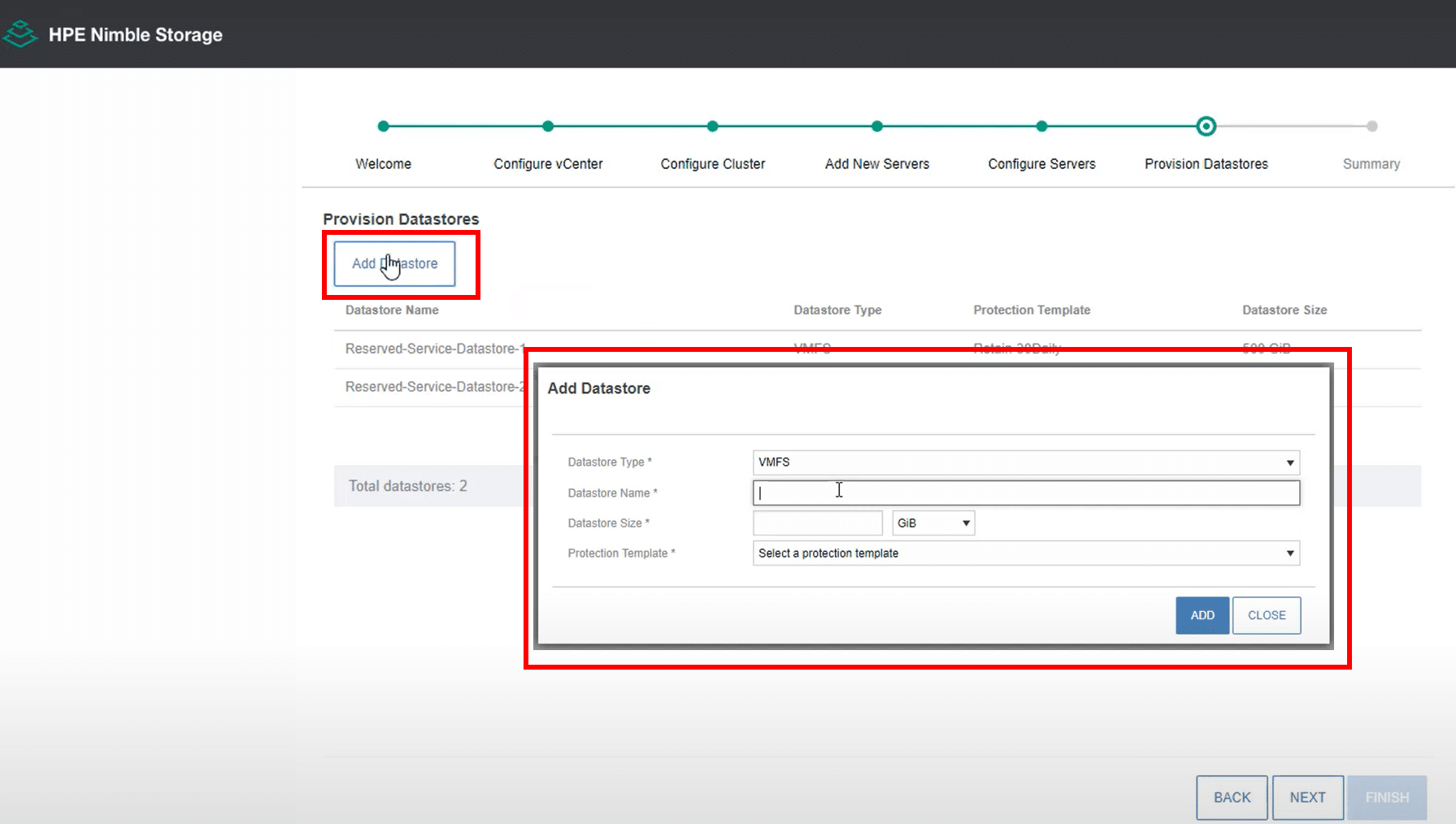Click the Datastore Type column header
This screenshot has width=1456, height=824.
pyautogui.click(x=837, y=310)
